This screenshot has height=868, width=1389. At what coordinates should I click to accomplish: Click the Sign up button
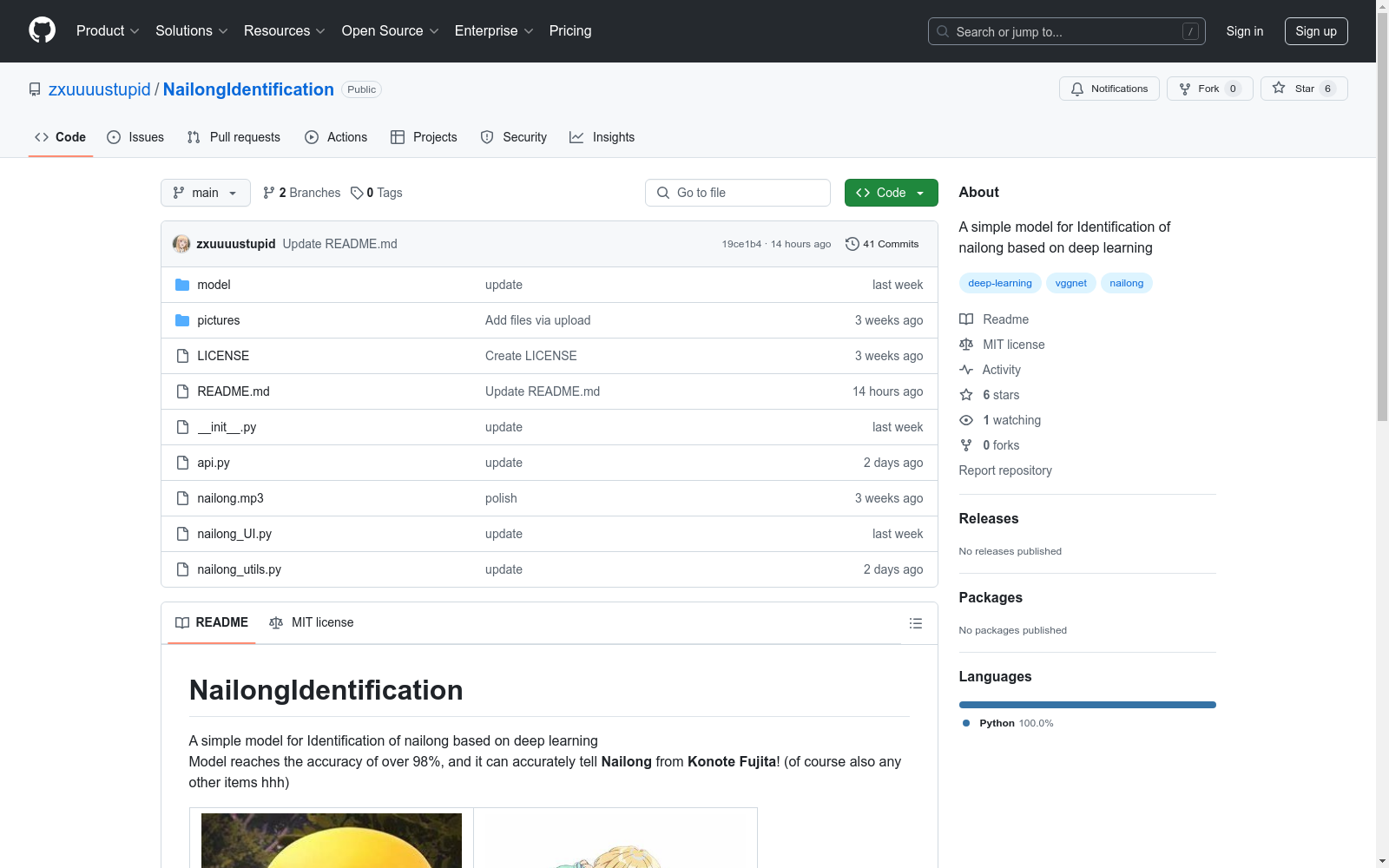(1316, 31)
